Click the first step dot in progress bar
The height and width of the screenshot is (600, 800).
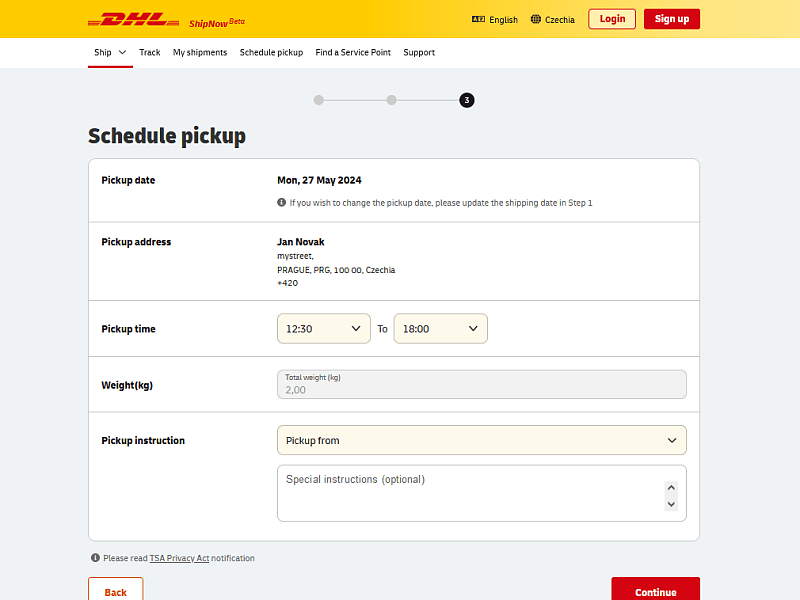318,100
